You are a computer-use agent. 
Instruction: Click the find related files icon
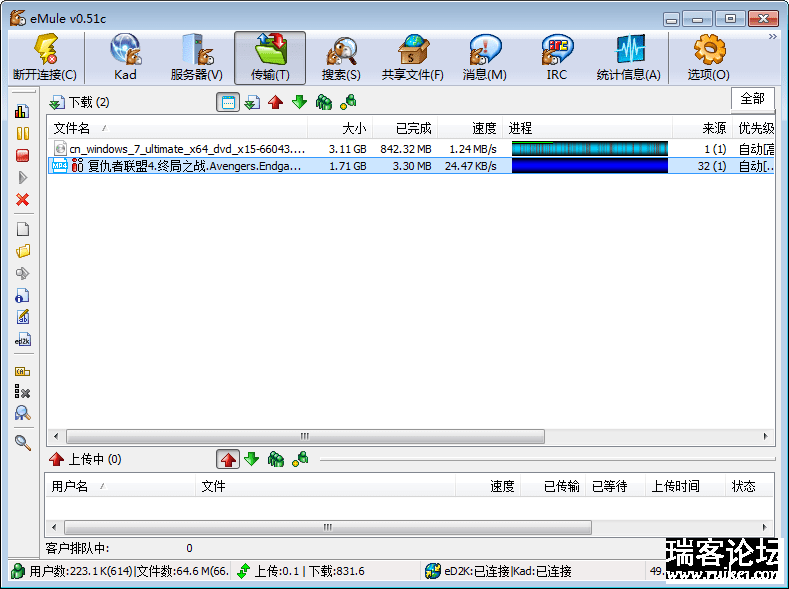coord(23,413)
